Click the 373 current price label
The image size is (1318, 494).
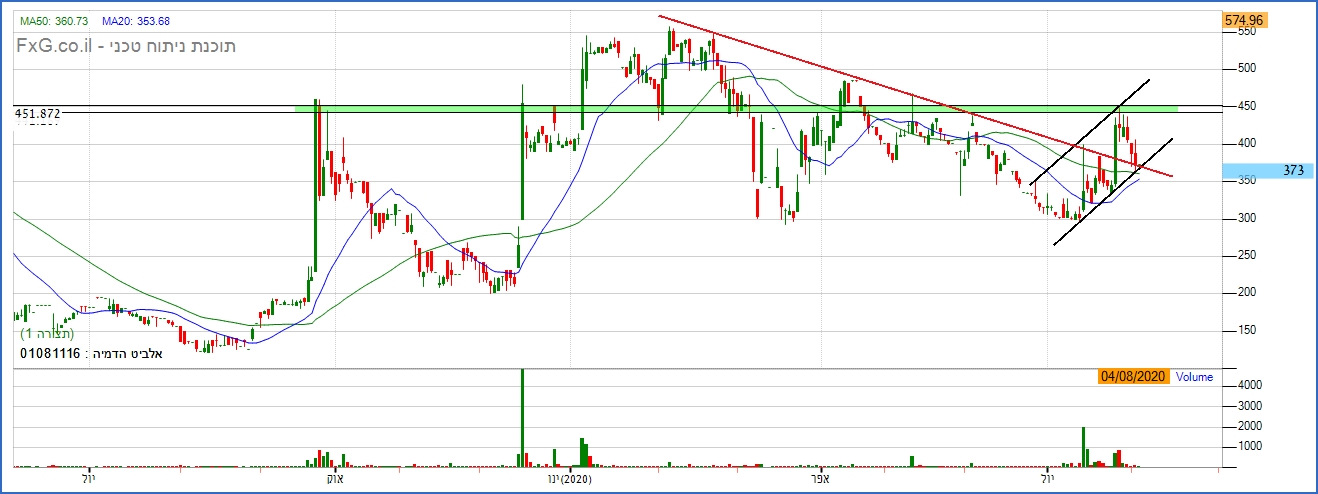click(1265, 171)
